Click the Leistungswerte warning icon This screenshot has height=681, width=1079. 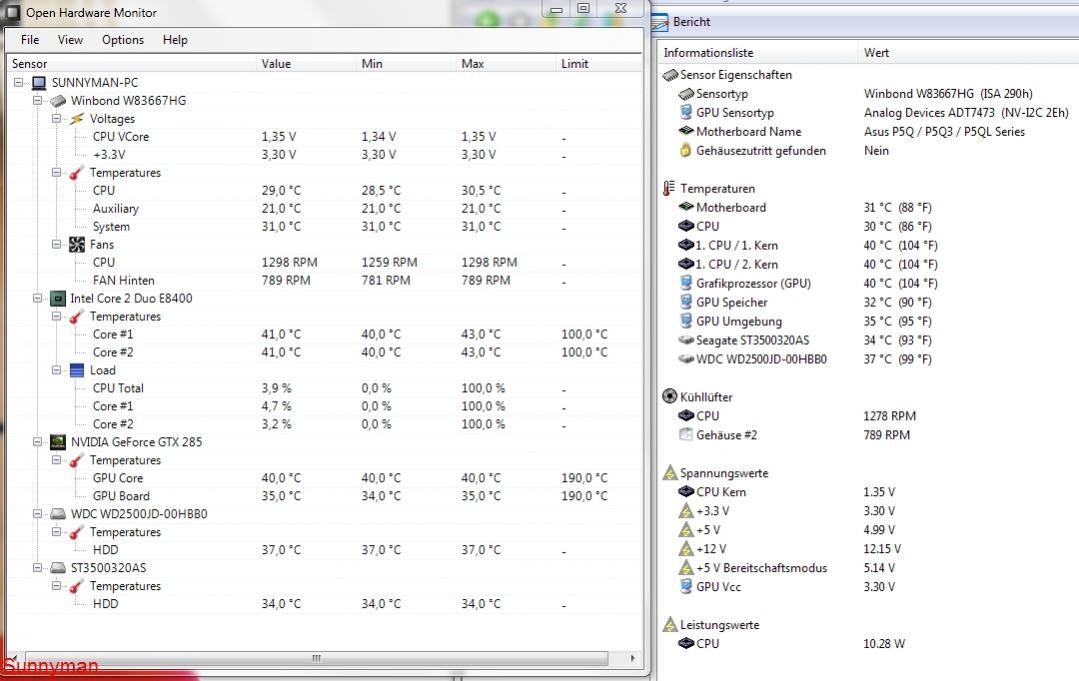click(x=670, y=625)
